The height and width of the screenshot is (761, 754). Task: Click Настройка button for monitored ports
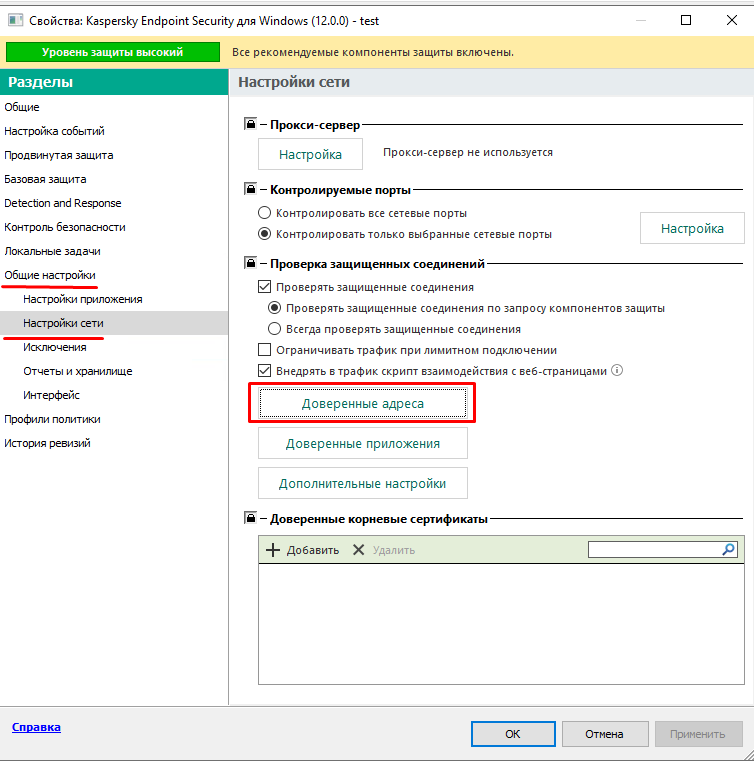[692, 228]
